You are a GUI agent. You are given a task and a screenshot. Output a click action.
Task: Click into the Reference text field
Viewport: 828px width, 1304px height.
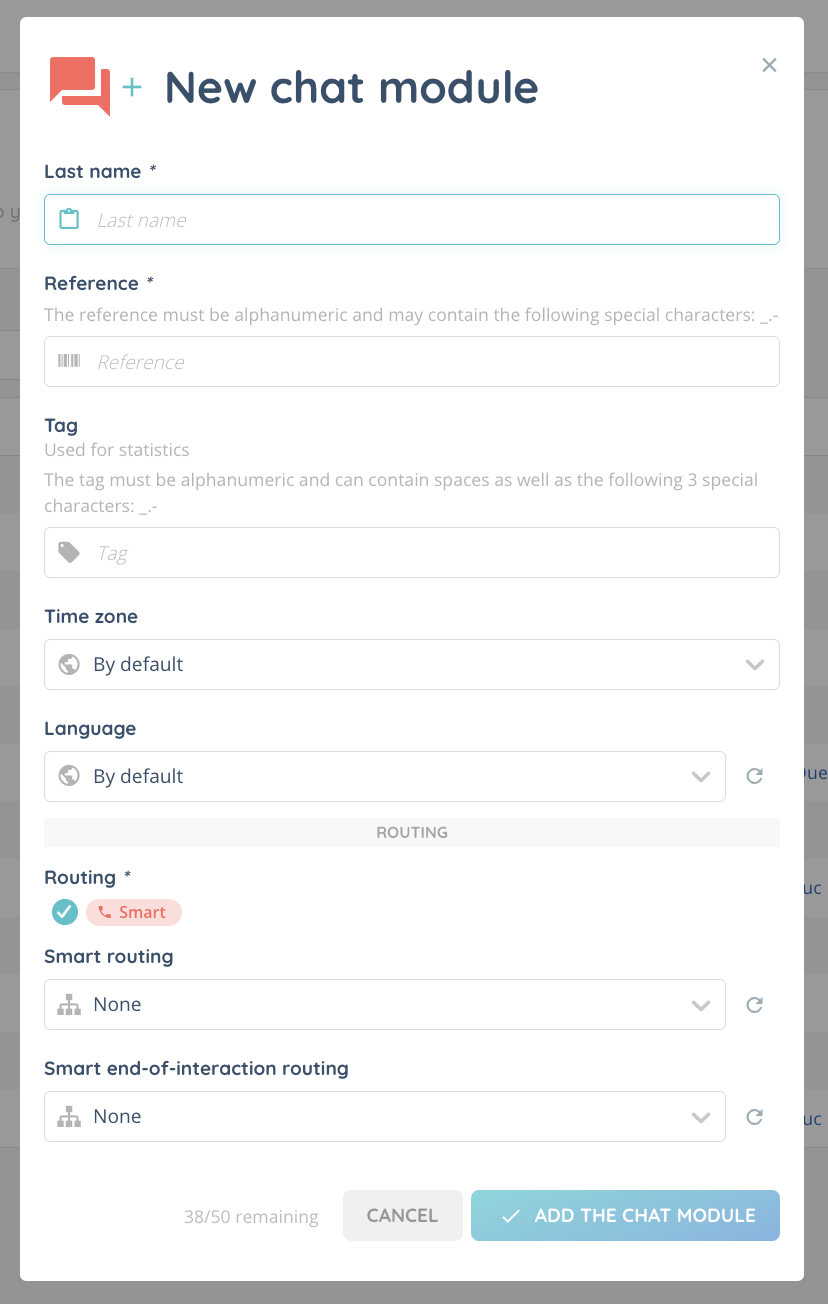(x=430, y=362)
